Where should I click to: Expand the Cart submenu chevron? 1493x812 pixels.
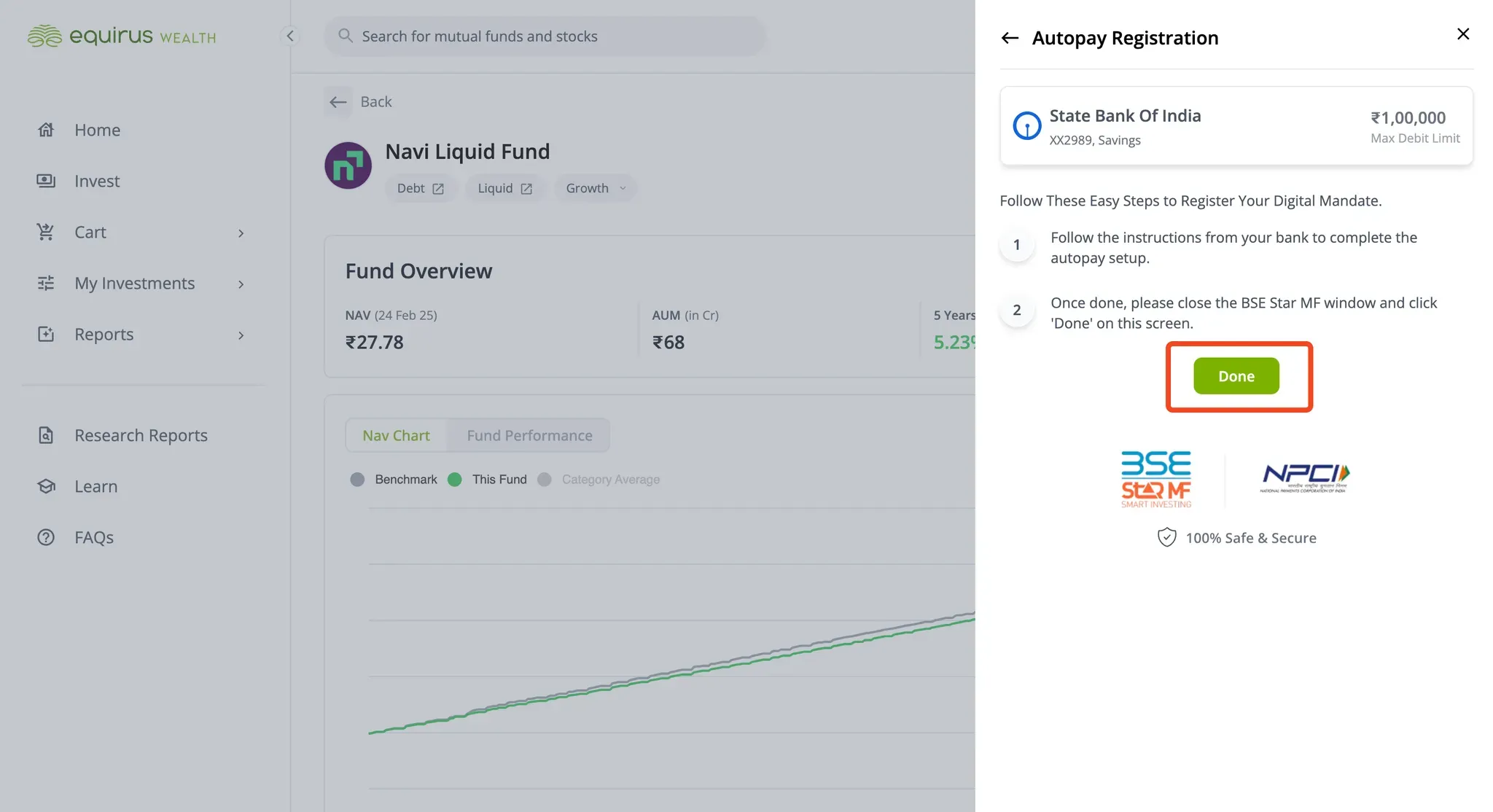pos(241,233)
